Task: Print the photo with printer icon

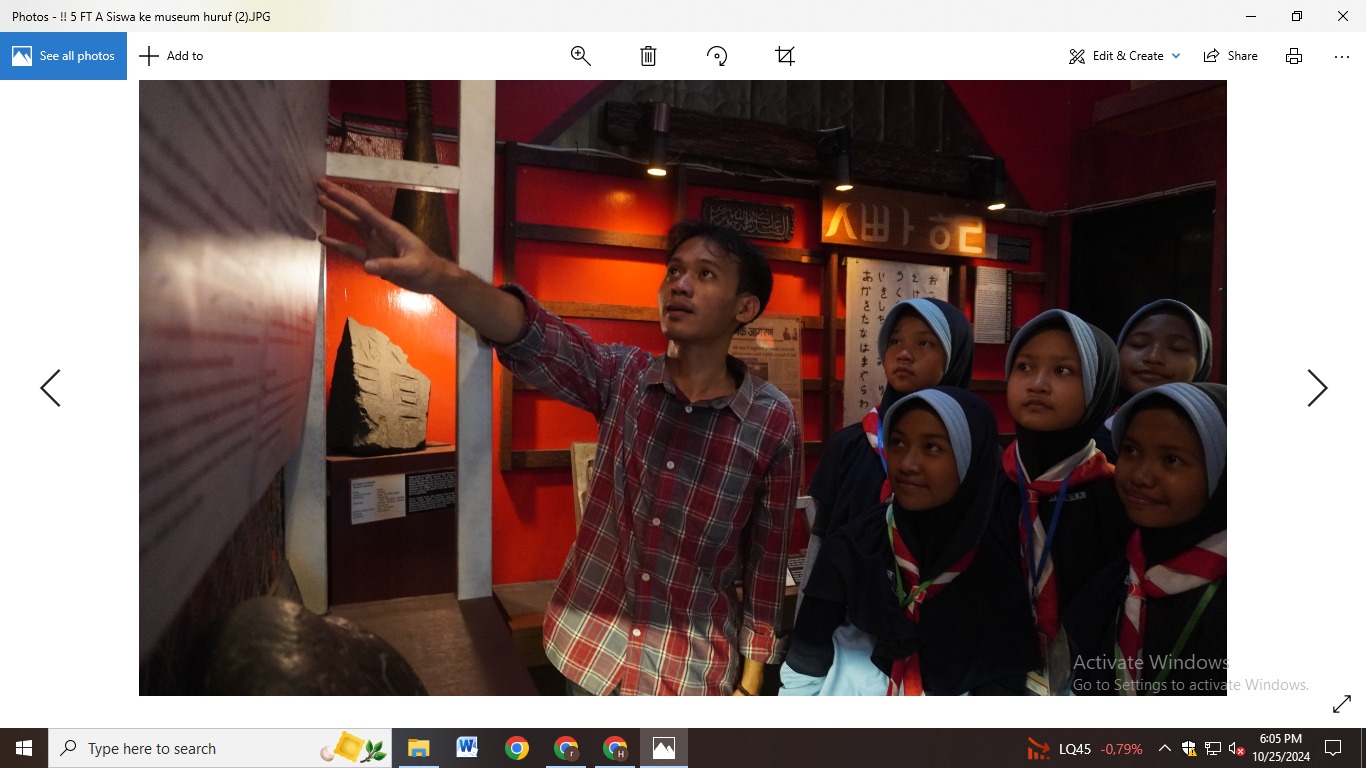Action: click(x=1294, y=56)
